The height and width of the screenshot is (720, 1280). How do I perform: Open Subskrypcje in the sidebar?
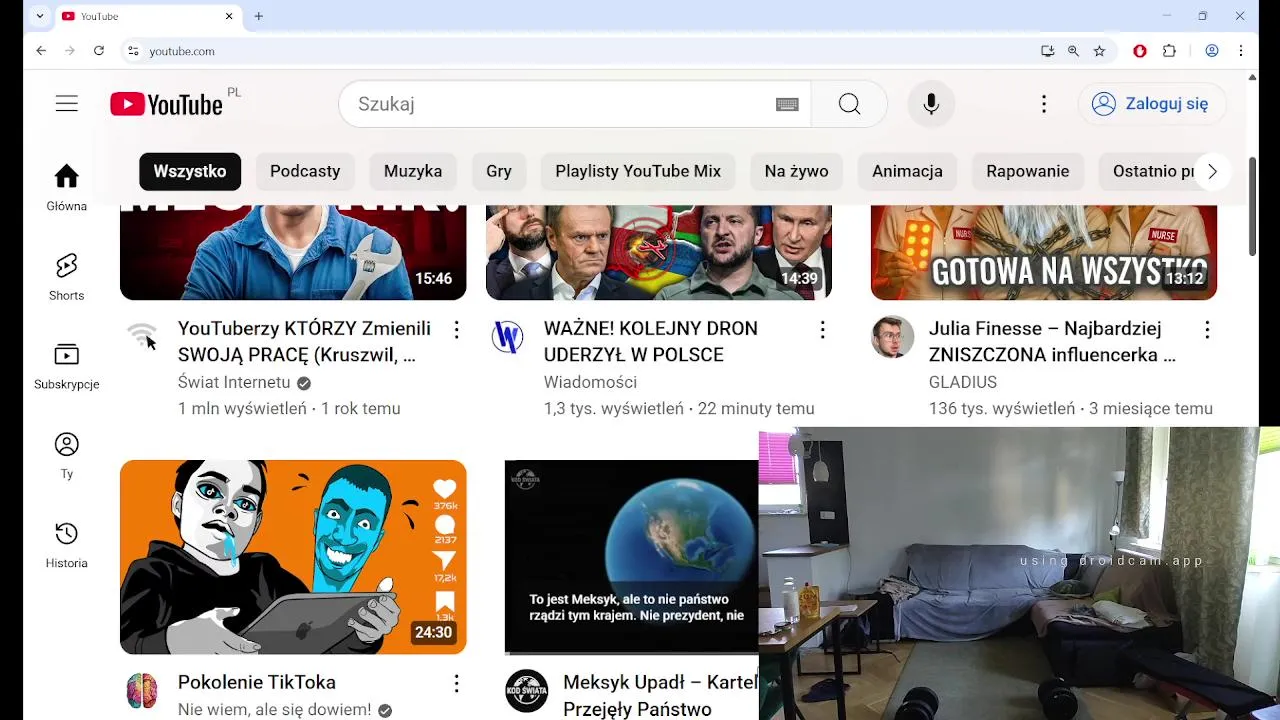pos(67,366)
